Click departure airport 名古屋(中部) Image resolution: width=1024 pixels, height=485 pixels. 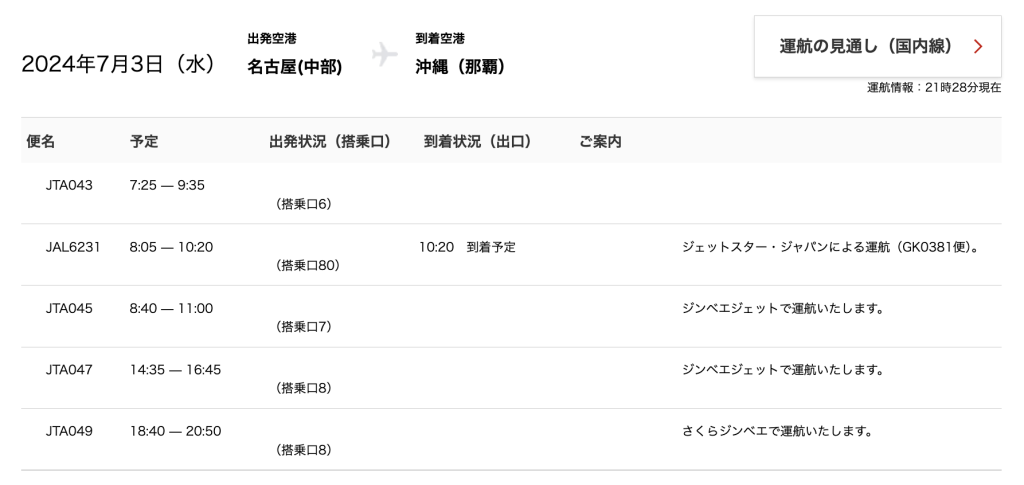tap(295, 67)
